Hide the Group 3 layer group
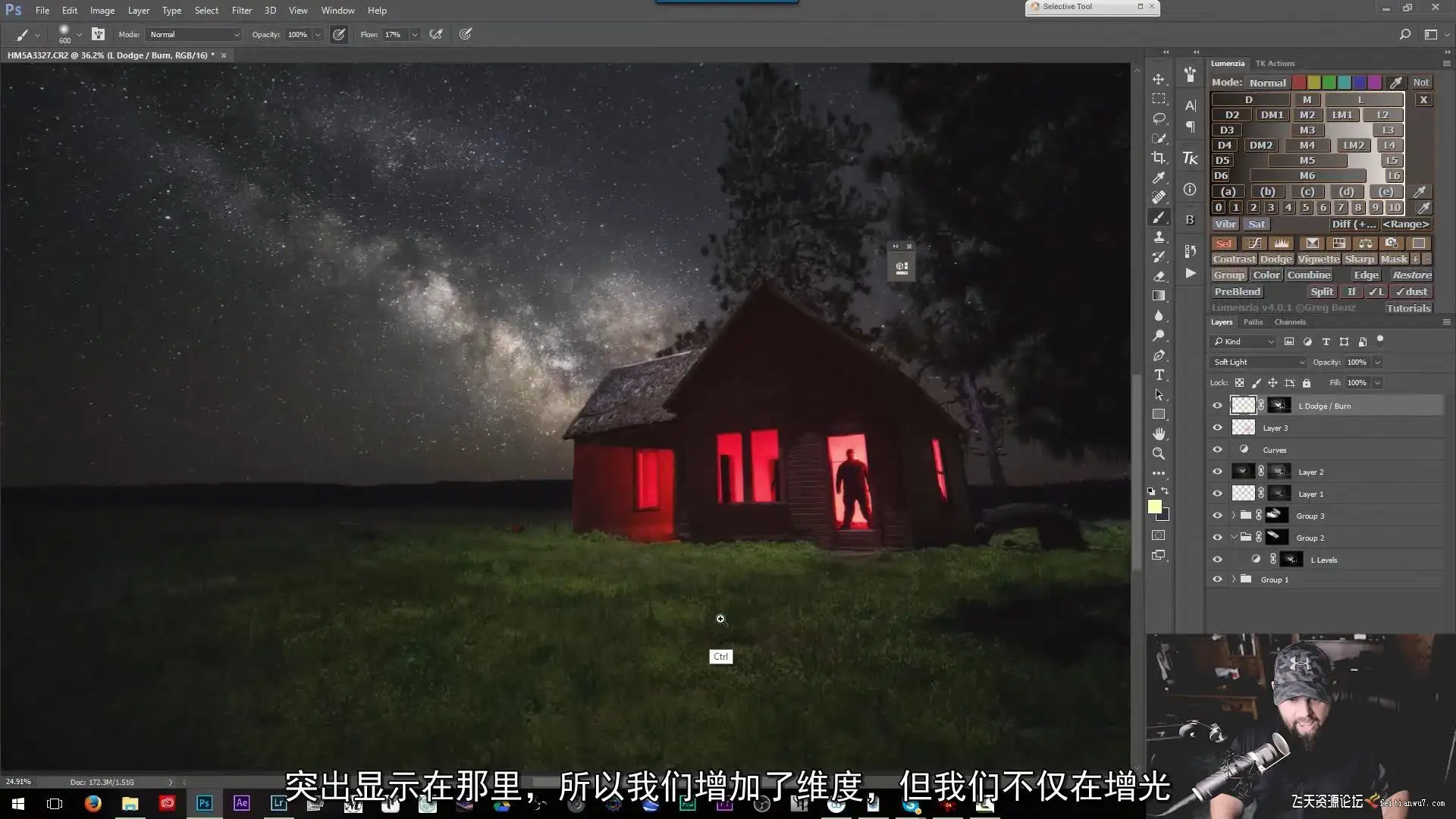 [1217, 516]
